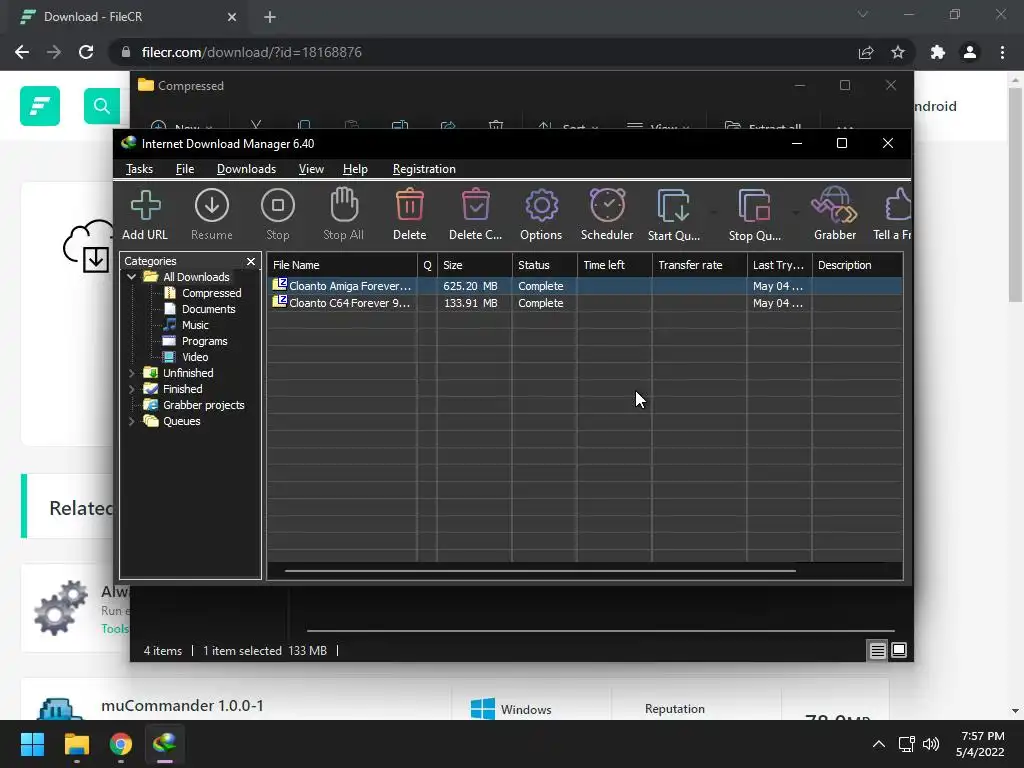Open Chrome extensions puzzle icon
Image resolution: width=1024 pixels, height=768 pixels.
[938, 52]
